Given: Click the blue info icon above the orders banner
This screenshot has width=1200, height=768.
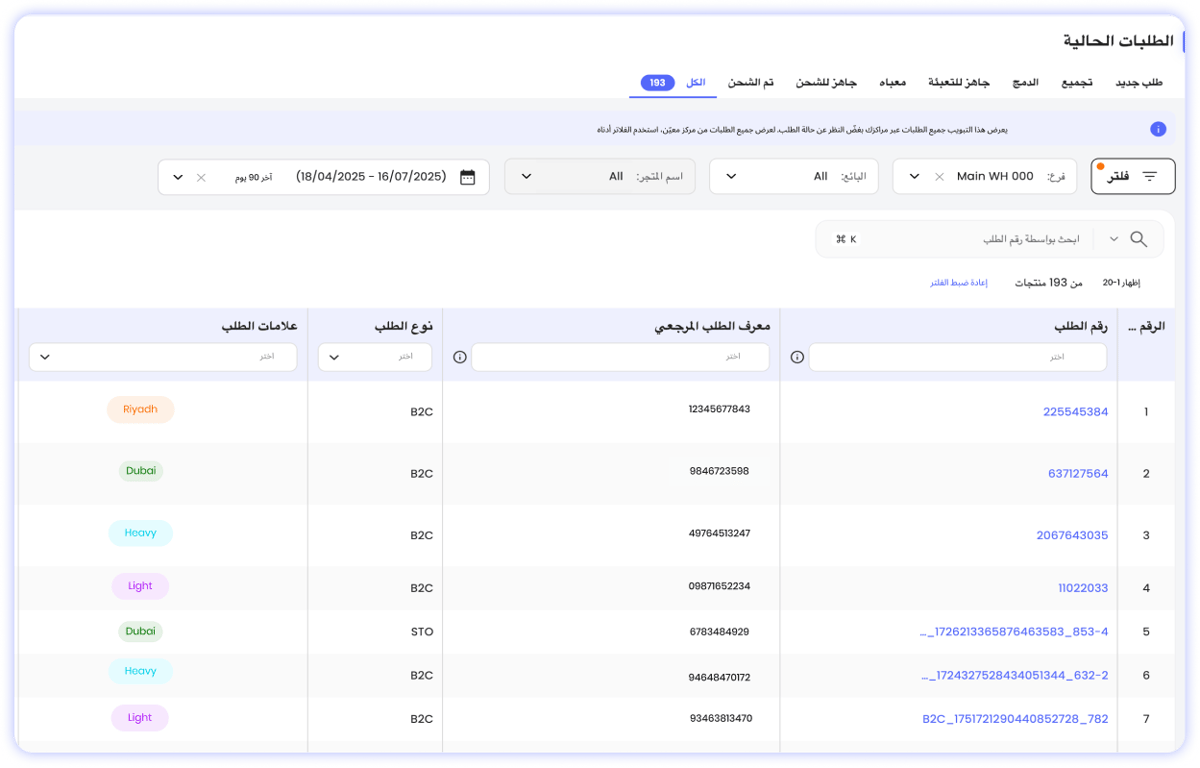Looking at the screenshot, I should [x=1158, y=128].
